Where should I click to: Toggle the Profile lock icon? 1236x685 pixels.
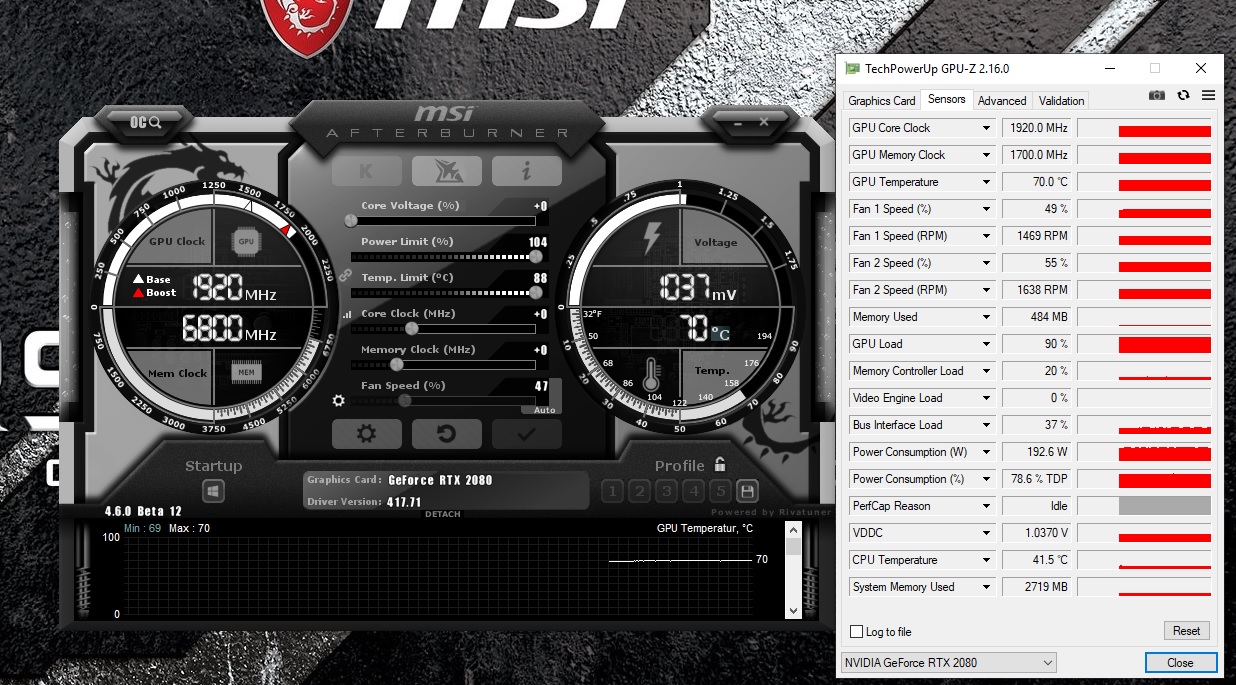[720, 465]
